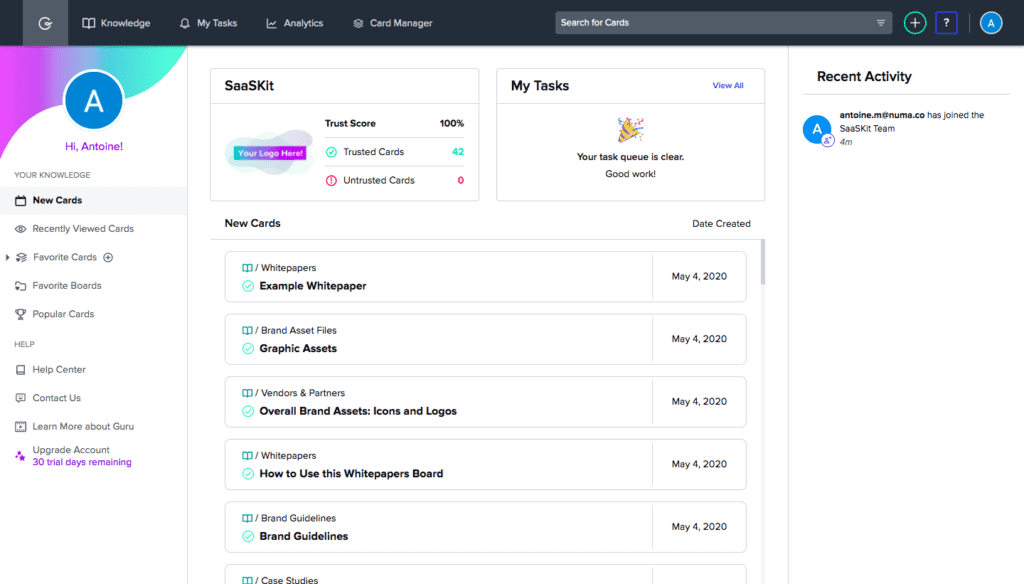Click the eye icon for Recently Viewed Cards

click(21, 229)
